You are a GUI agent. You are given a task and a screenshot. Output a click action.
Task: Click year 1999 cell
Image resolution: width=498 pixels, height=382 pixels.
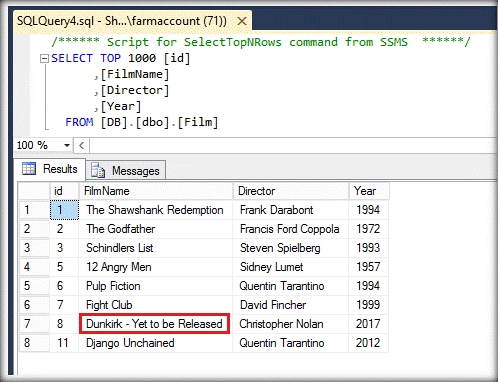[369, 305]
